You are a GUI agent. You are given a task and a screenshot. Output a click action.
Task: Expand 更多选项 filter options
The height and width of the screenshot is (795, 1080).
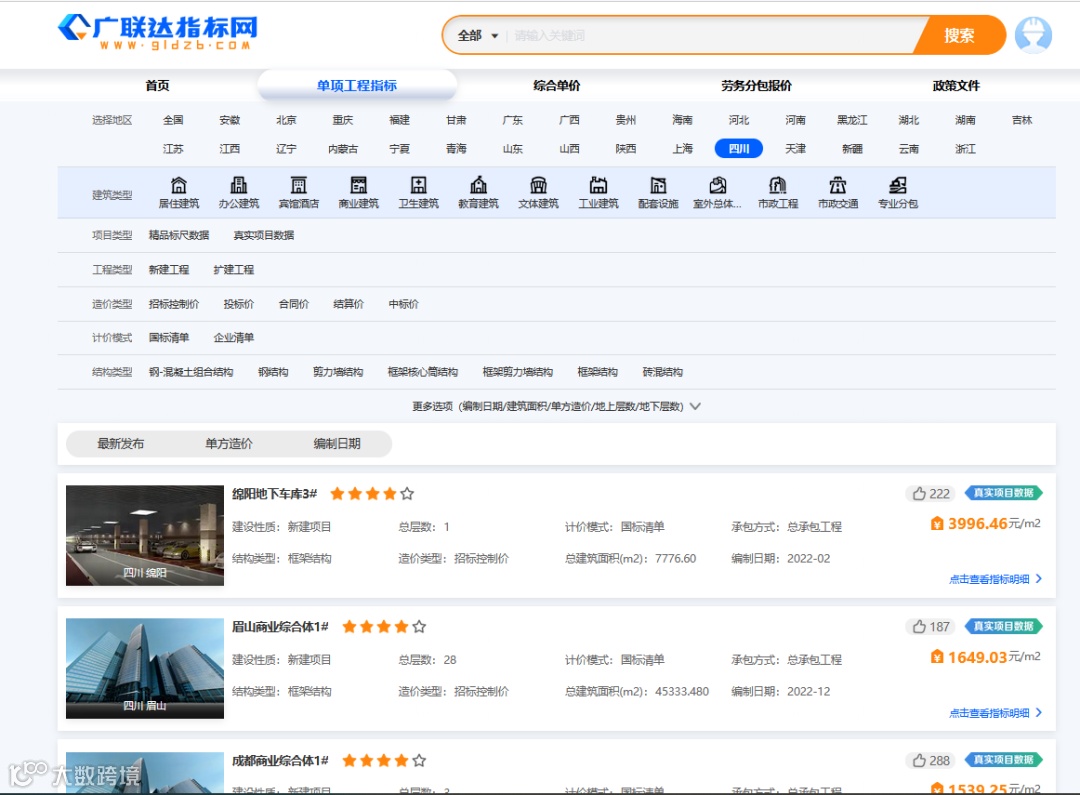(x=557, y=406)
